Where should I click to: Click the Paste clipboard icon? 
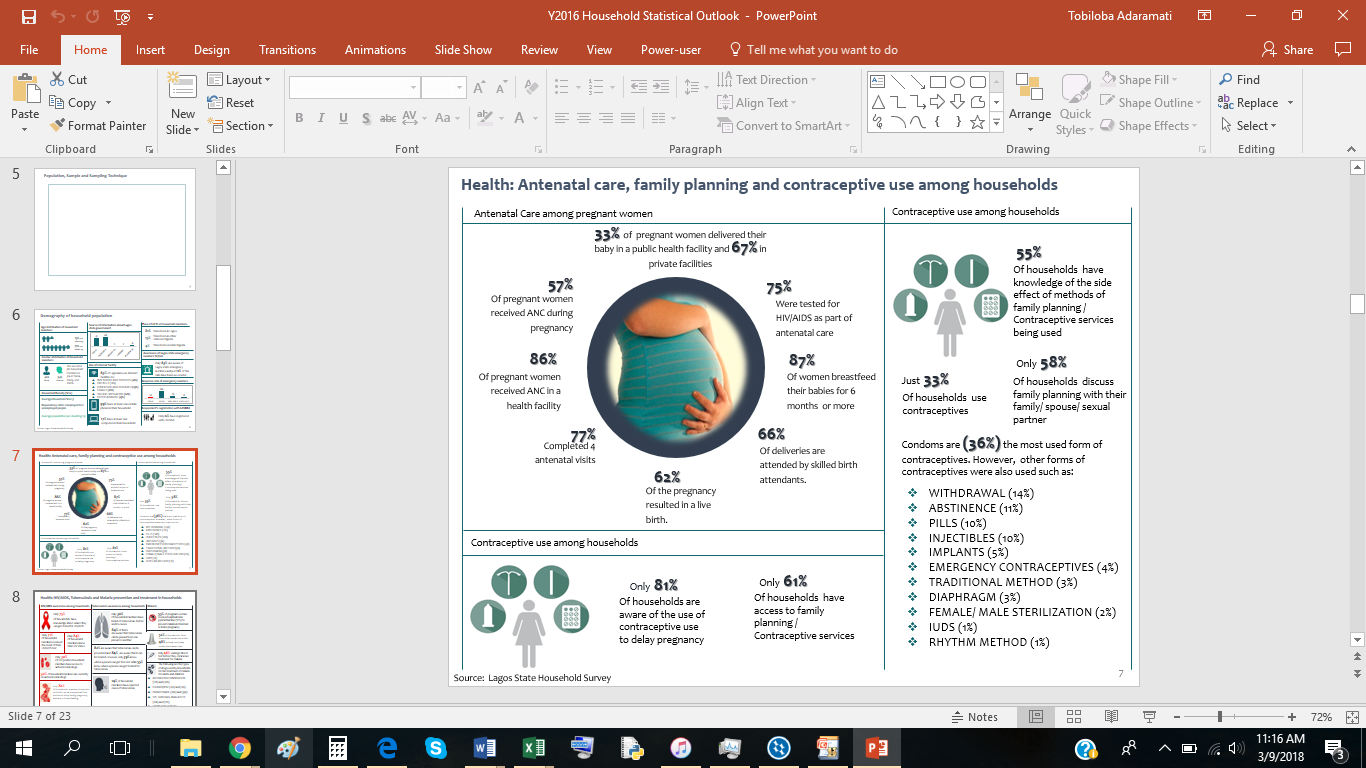pyautogui.click(x=25, y=91)
